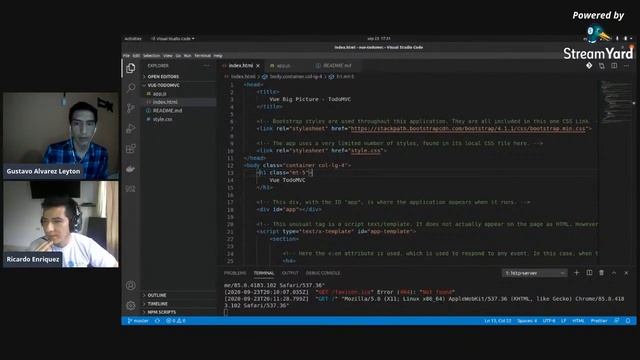Click the HTML language mode status entry
Screen dimensions: 640x360
point(578,321)
